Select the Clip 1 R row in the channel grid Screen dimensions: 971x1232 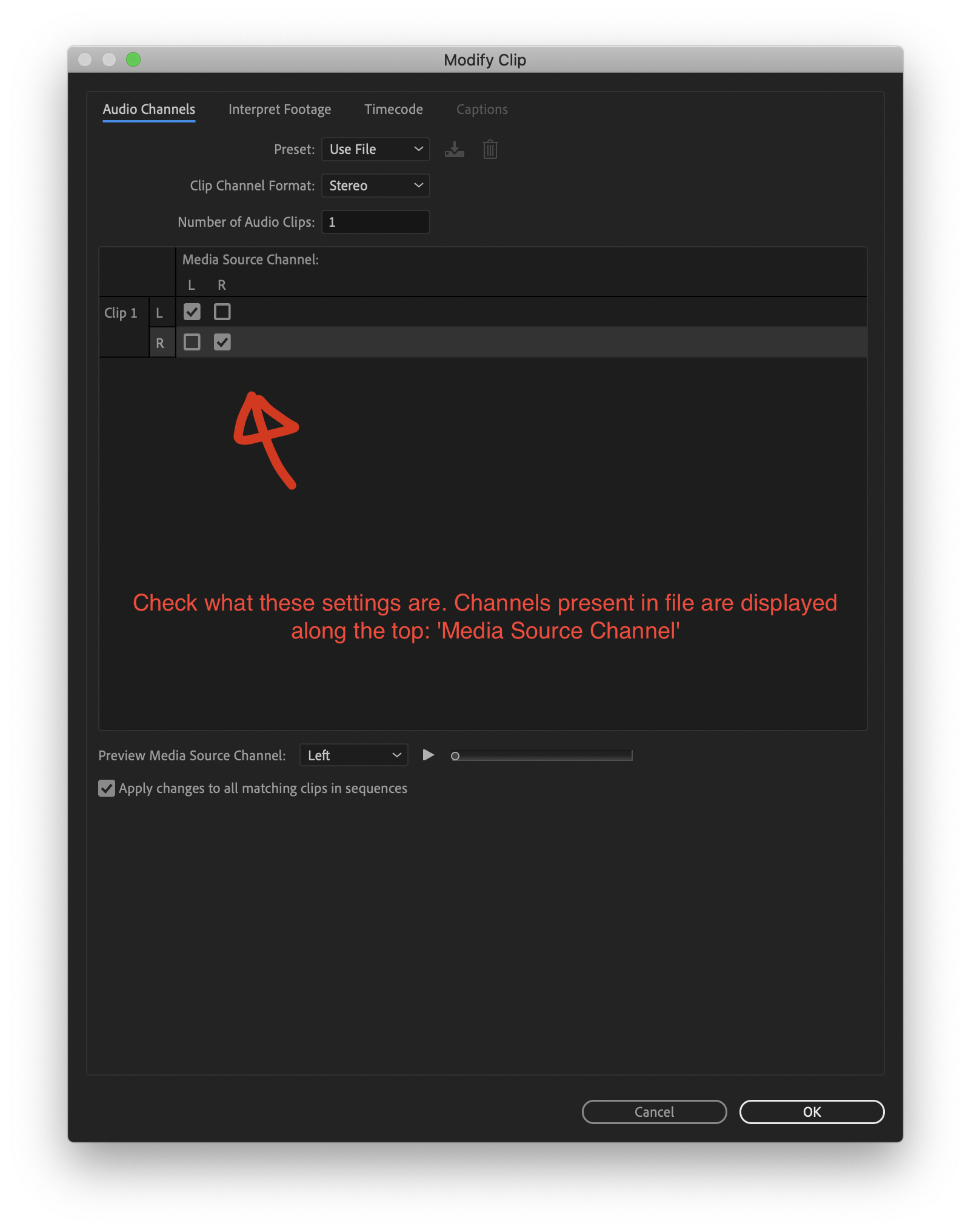point(485,342)
